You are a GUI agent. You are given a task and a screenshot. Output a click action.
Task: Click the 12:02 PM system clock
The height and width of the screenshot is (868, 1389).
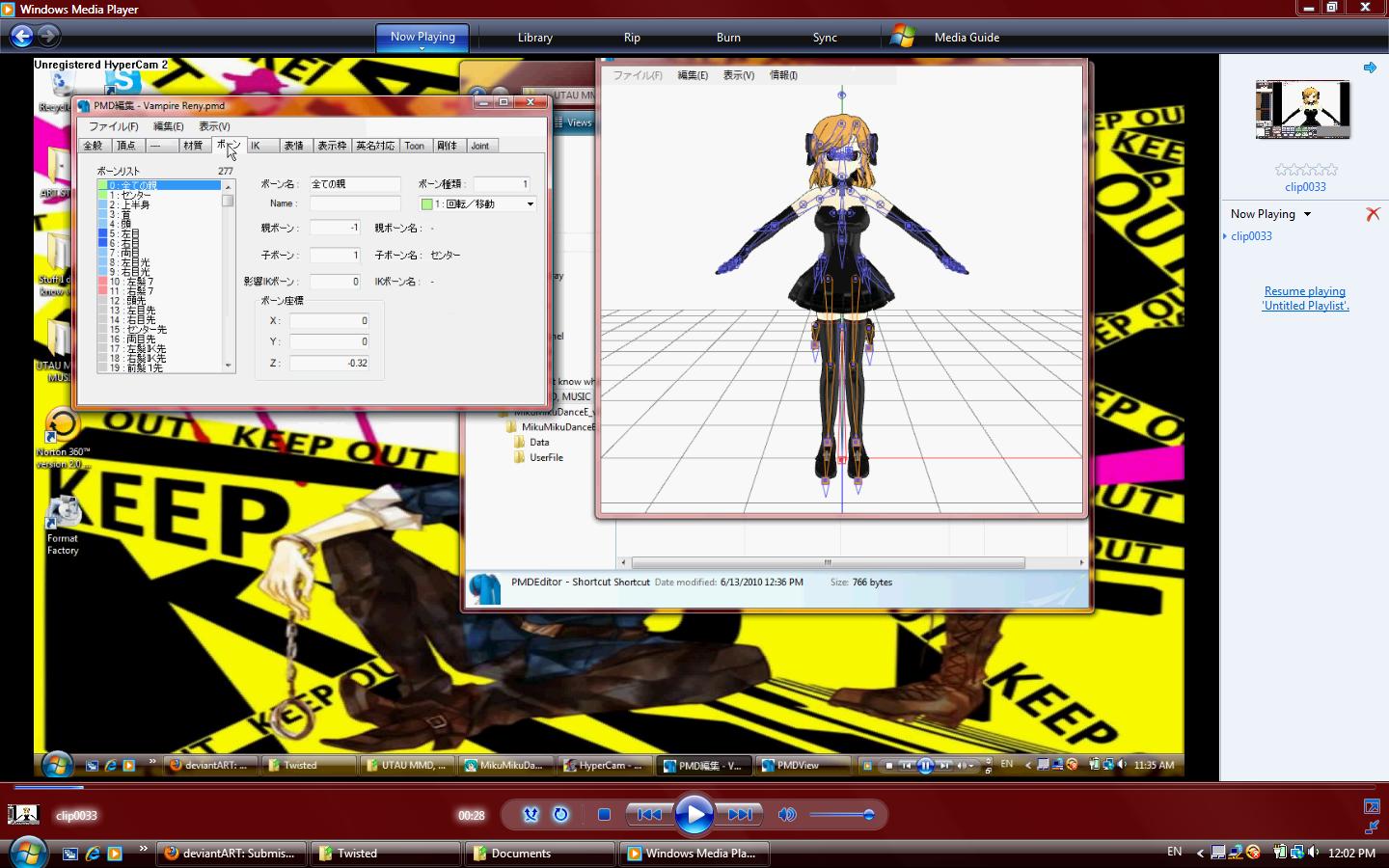click(x=1351, y=854)
